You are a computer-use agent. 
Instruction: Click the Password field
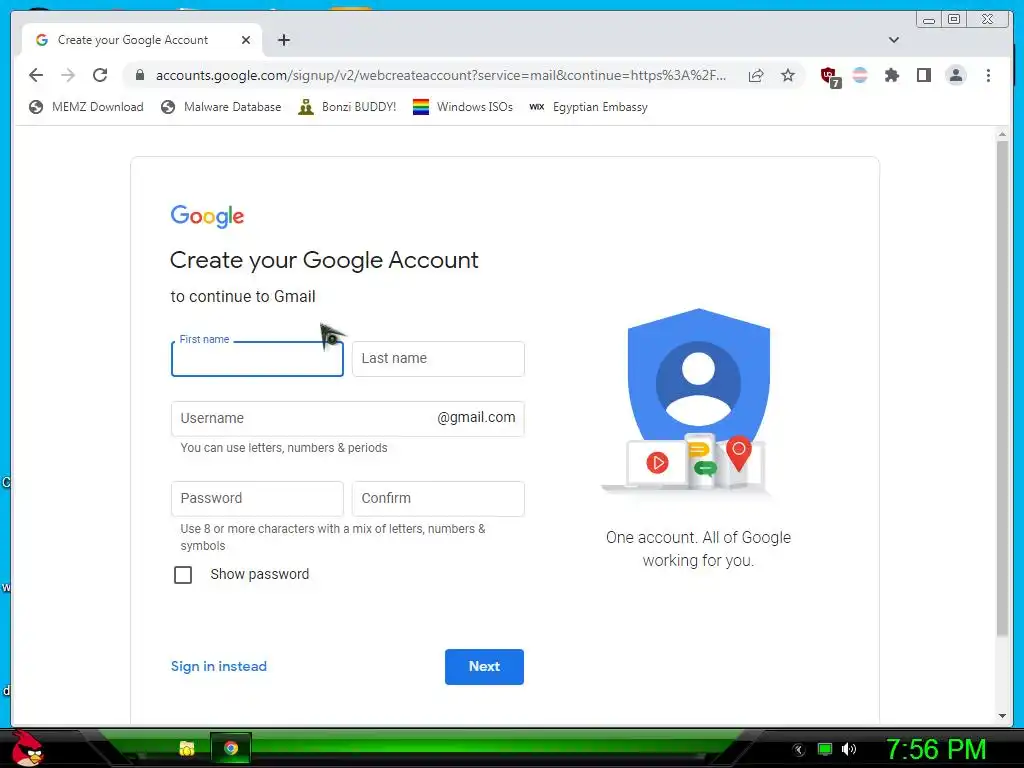click(257, 498)
